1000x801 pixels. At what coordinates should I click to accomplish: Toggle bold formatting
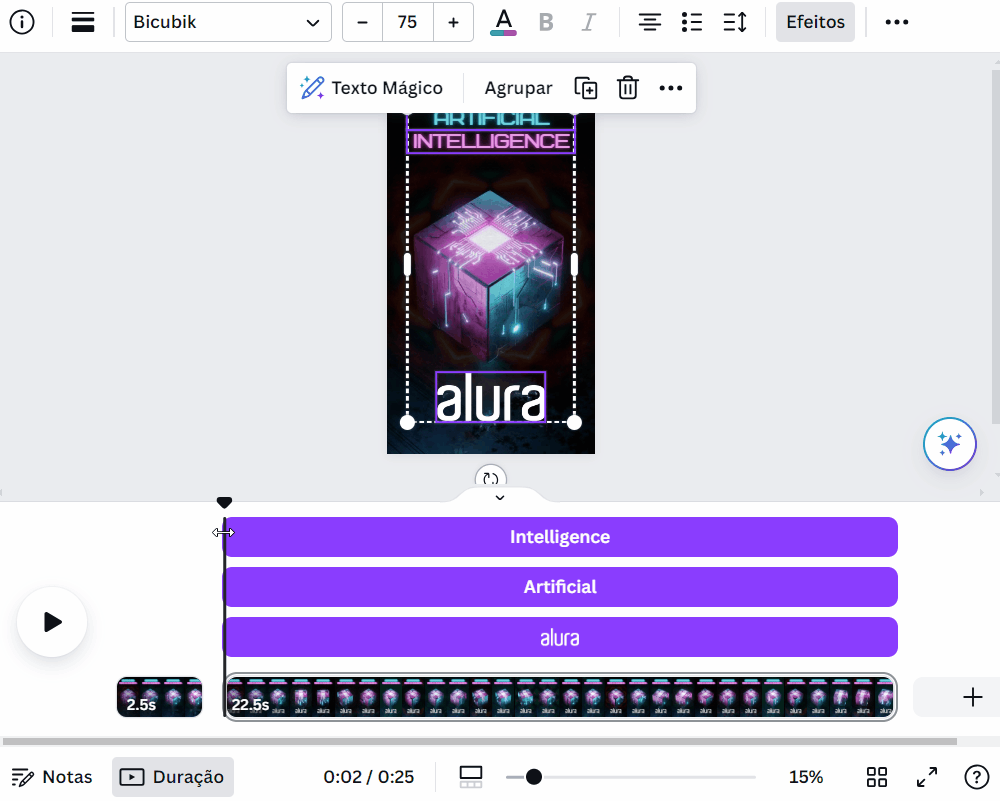pyautogui.click(x=546, y=22)
